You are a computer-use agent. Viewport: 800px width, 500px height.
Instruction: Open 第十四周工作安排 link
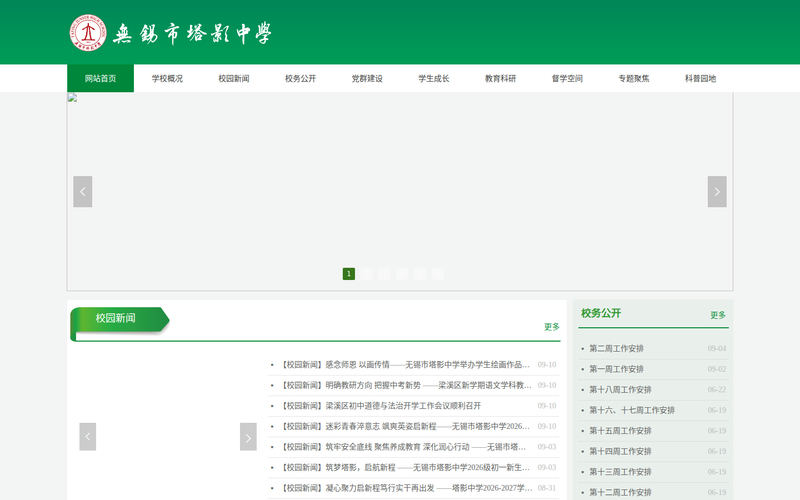coord(620,451)
